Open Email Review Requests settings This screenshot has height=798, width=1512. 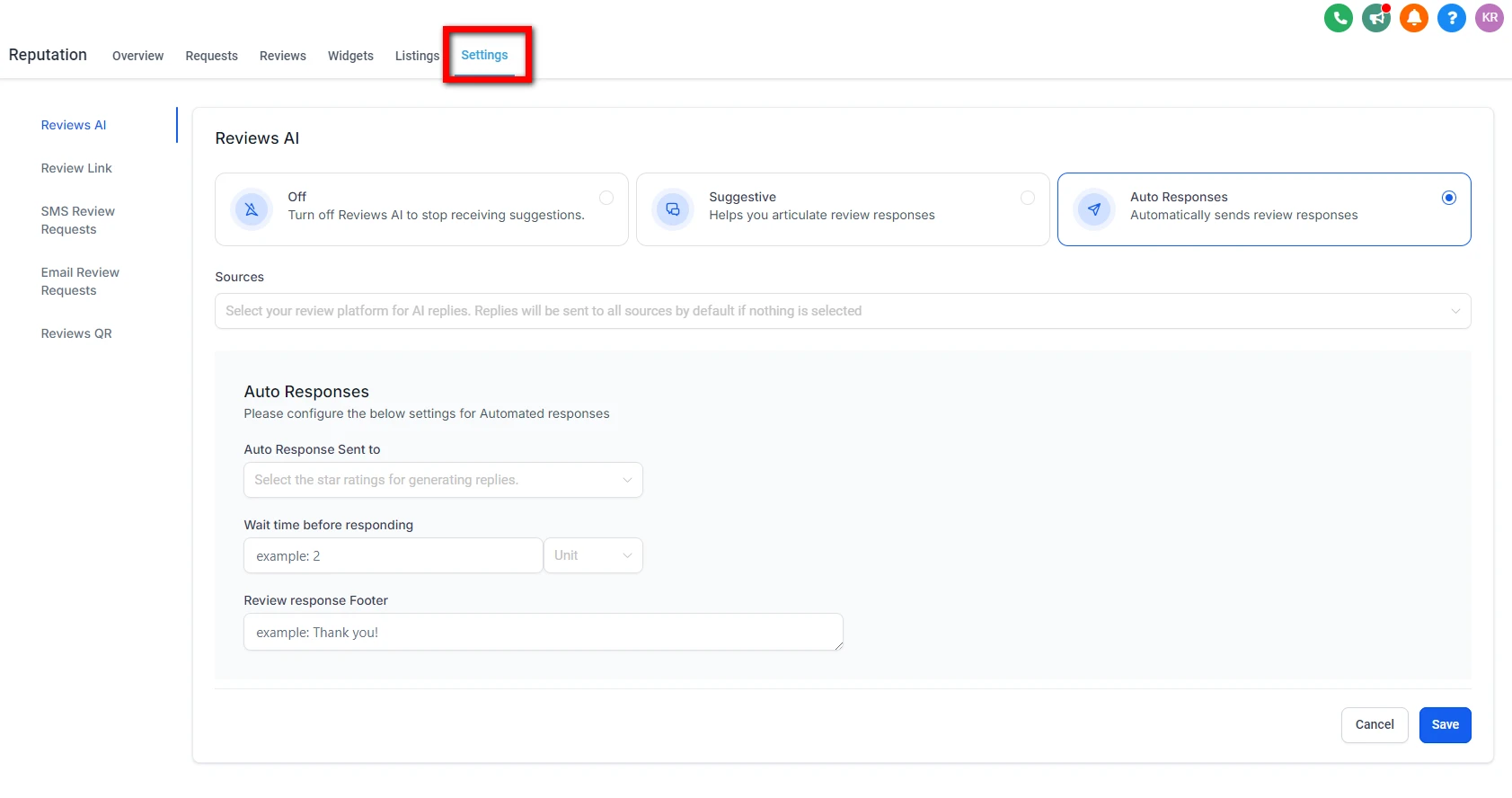80,281
